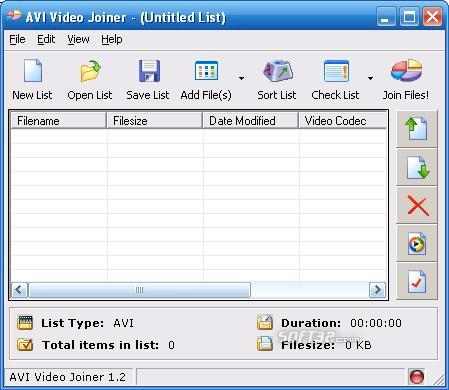Open the Edit menu
449x390 pixels.
pos(46,39)
